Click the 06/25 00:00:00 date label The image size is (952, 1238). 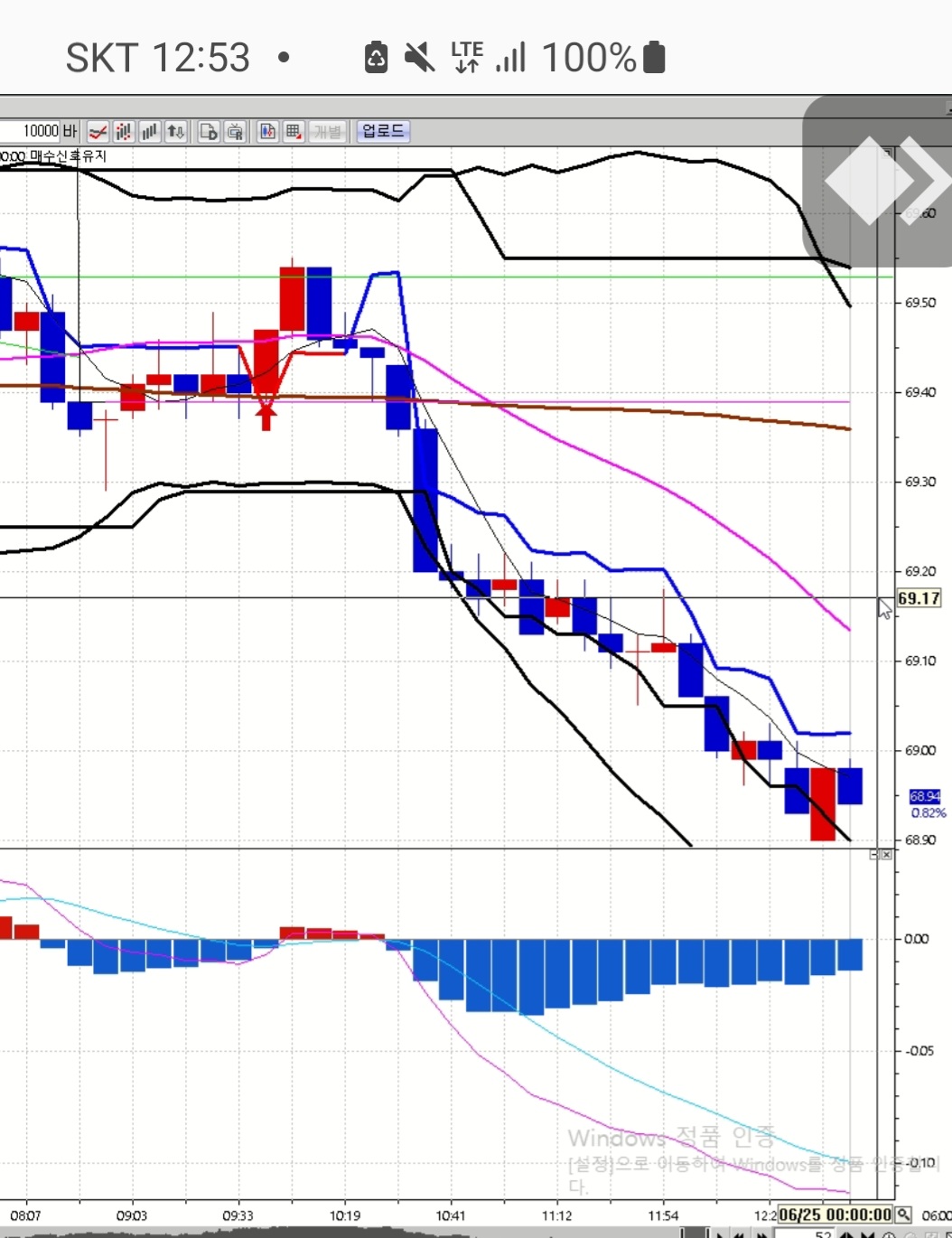835,1215
